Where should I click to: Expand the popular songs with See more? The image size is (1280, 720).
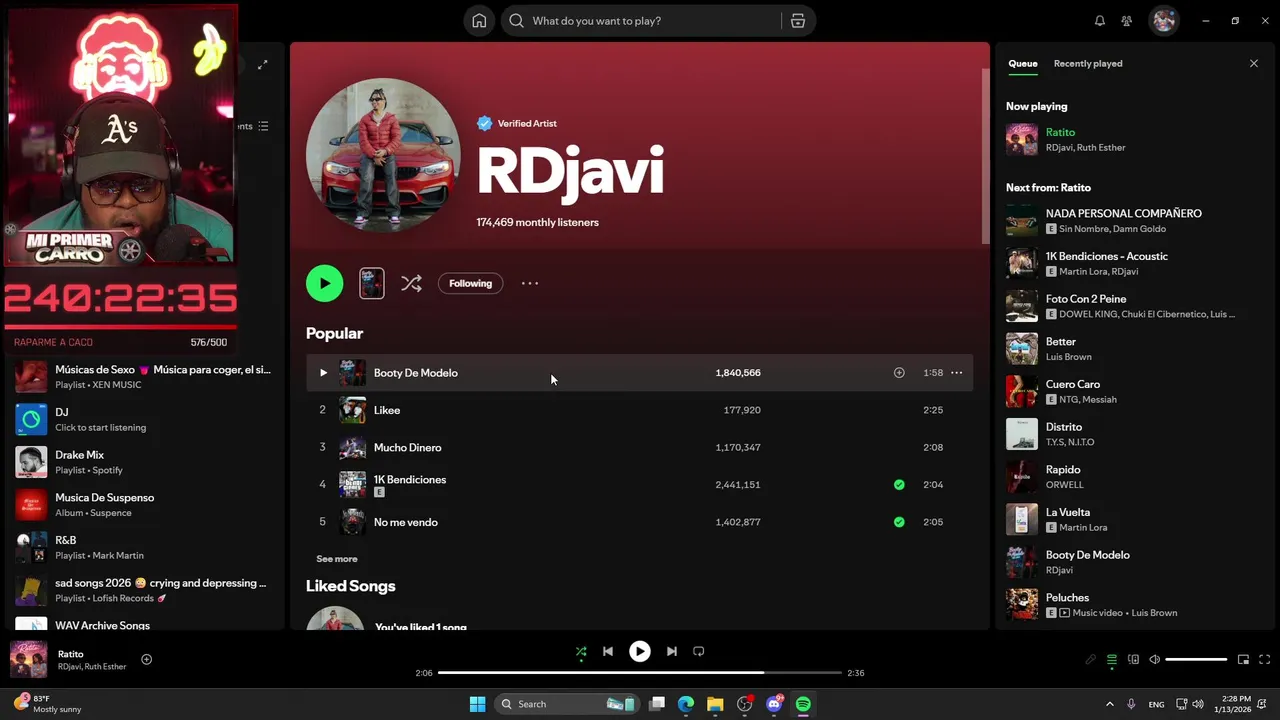tap(337, 559)
